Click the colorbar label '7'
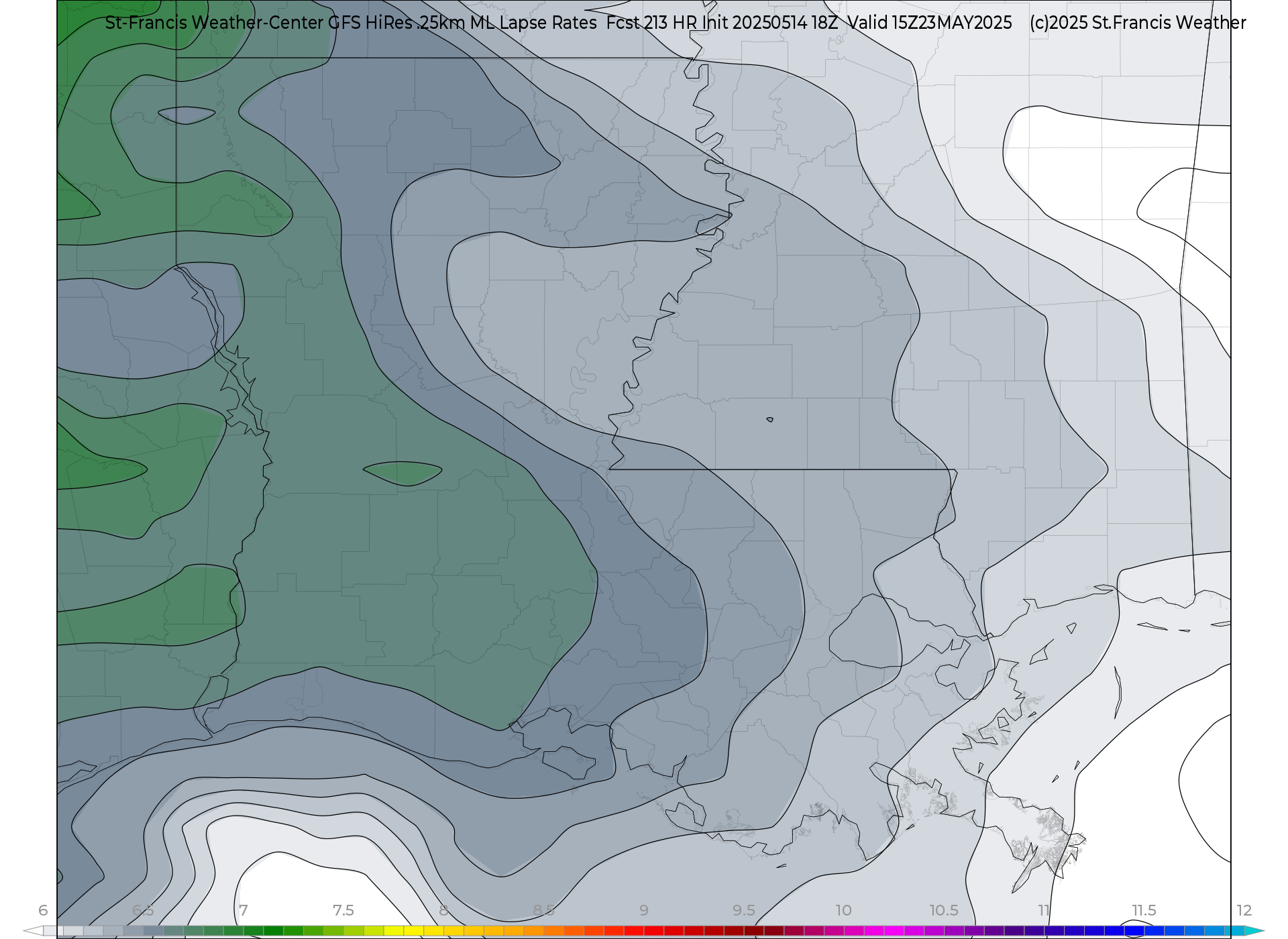 pyautogui.click(x=243, y=910)
